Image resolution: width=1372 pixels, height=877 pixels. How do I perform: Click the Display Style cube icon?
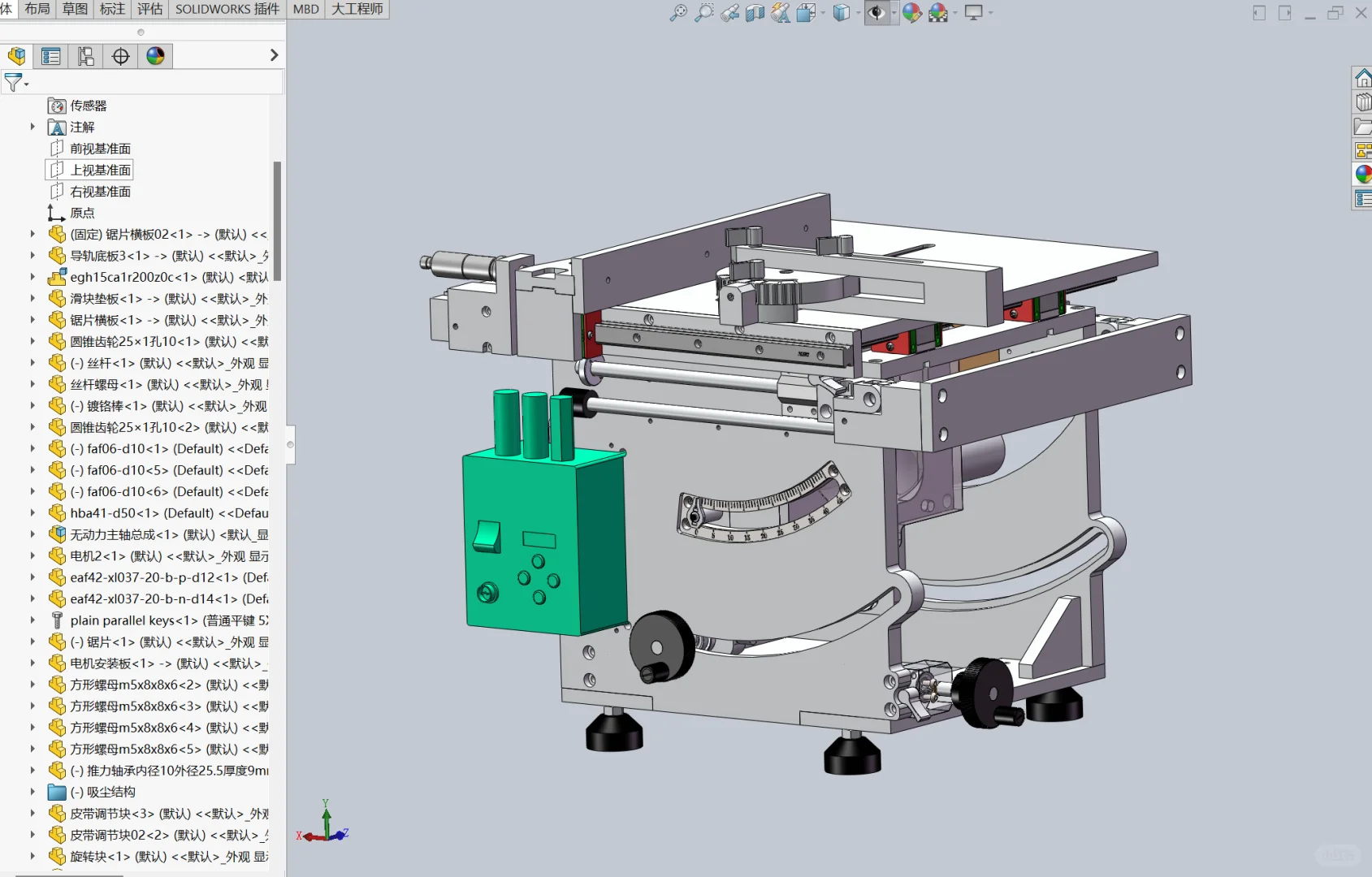pos(842,13)
